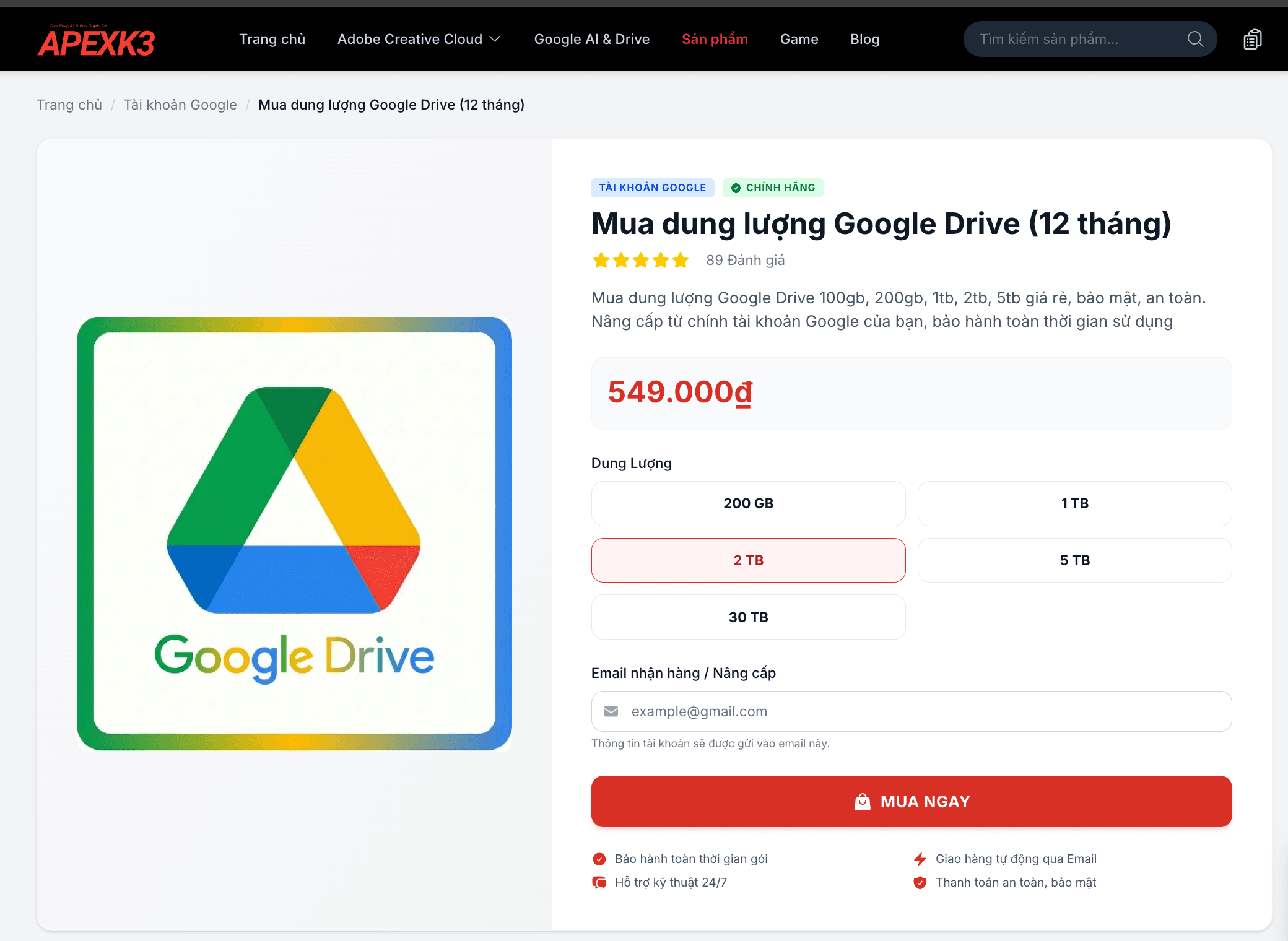Click the lightning bolt delivery icon
This screenshot has width=1288, height=941.
pos(920,859)
